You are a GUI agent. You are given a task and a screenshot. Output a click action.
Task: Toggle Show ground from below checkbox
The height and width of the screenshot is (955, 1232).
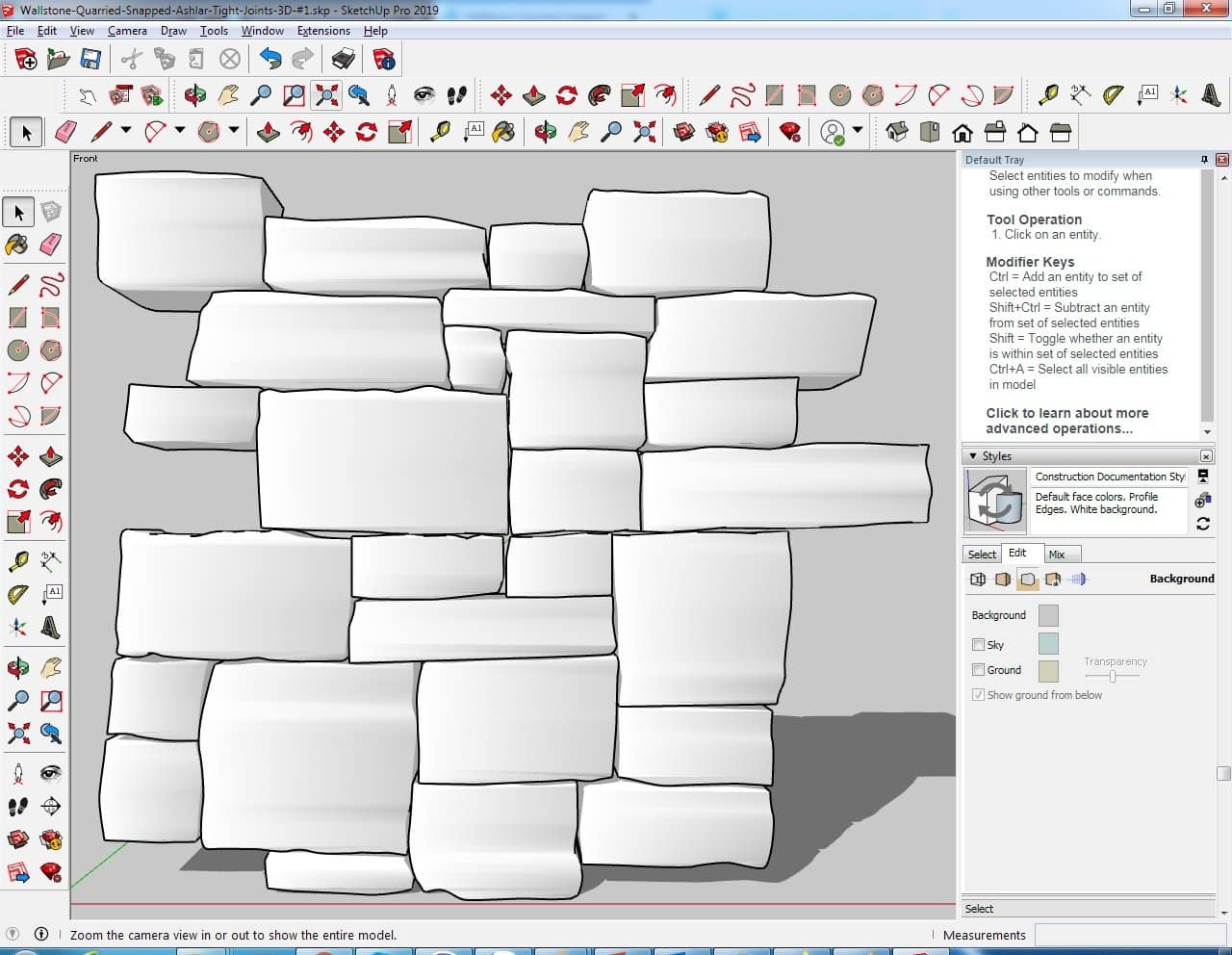click(x=979, y=695)
